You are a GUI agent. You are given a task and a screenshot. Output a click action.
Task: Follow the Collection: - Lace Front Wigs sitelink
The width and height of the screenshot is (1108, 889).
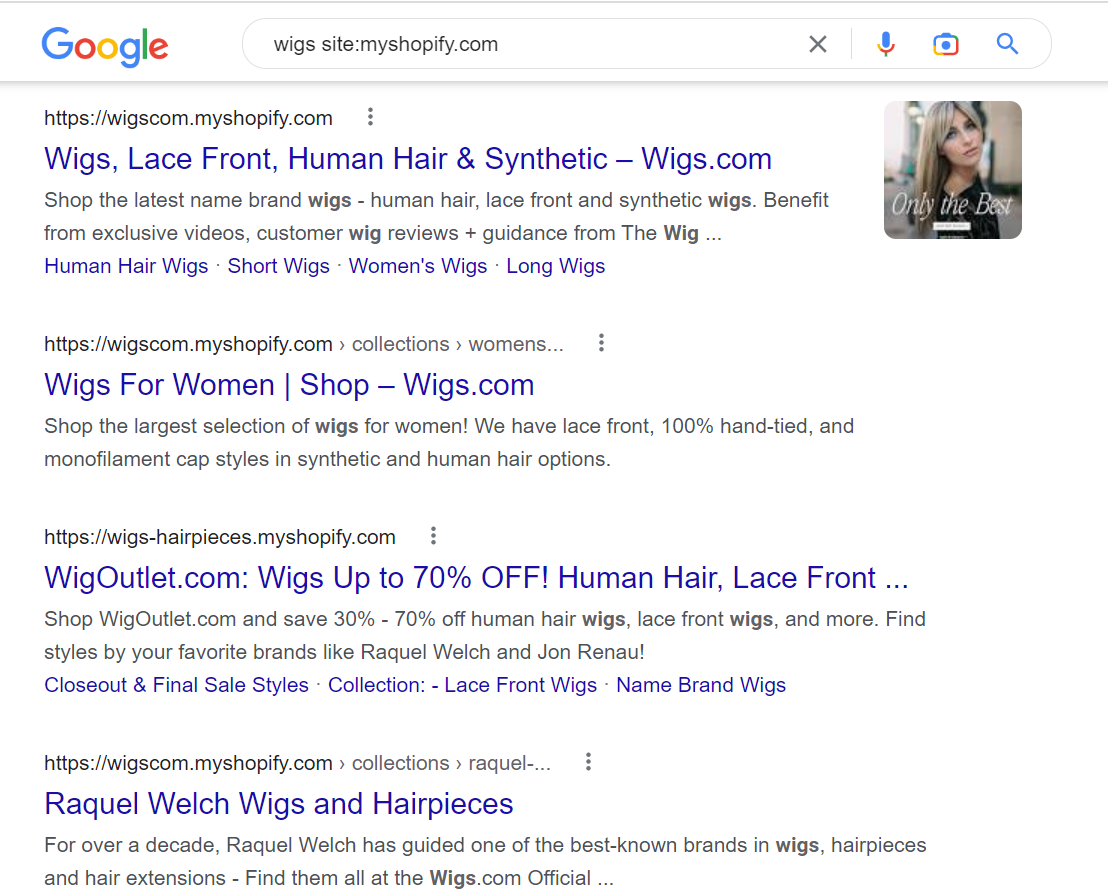[x=462, y=685]
